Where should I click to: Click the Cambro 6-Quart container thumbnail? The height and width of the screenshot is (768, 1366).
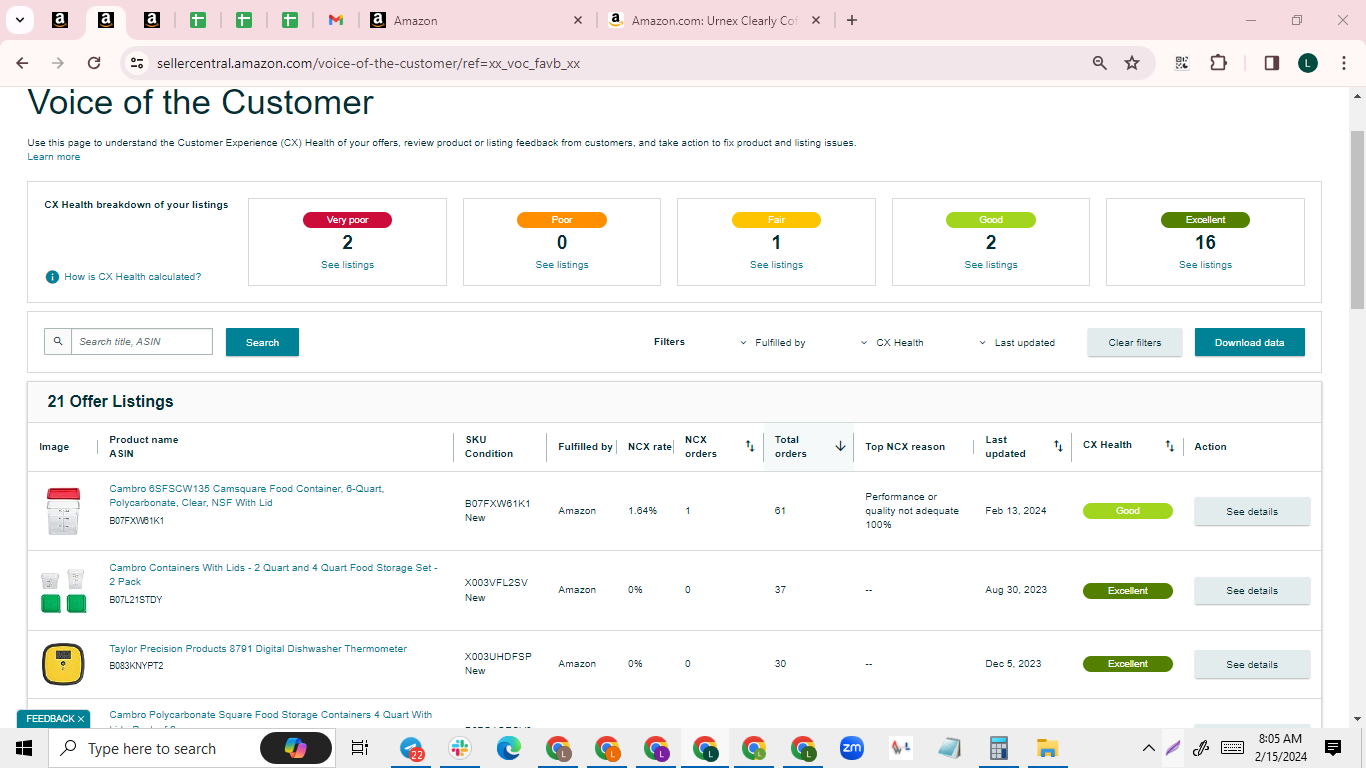click(62, 511)
